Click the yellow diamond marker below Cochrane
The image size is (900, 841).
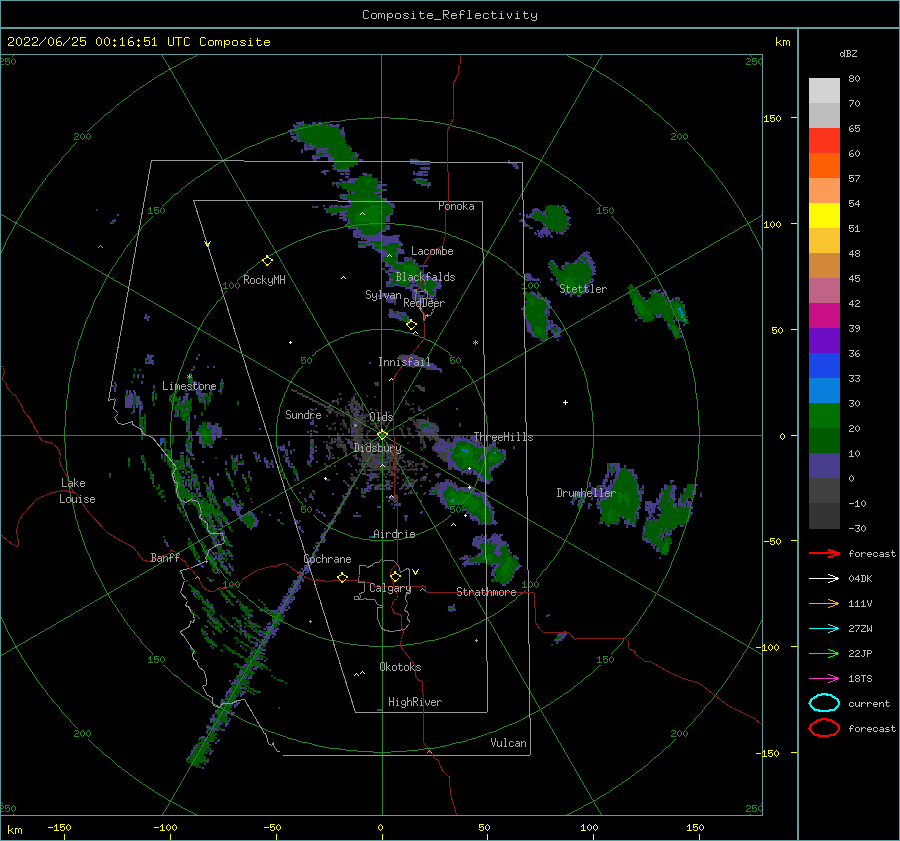[343, 578]
